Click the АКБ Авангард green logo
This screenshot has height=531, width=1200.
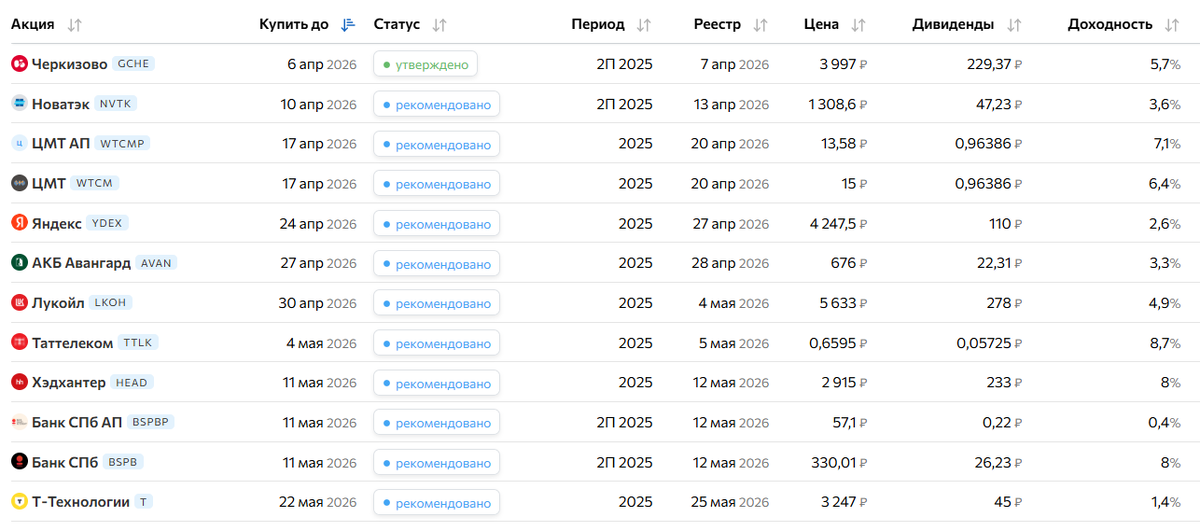click(19, 263)
